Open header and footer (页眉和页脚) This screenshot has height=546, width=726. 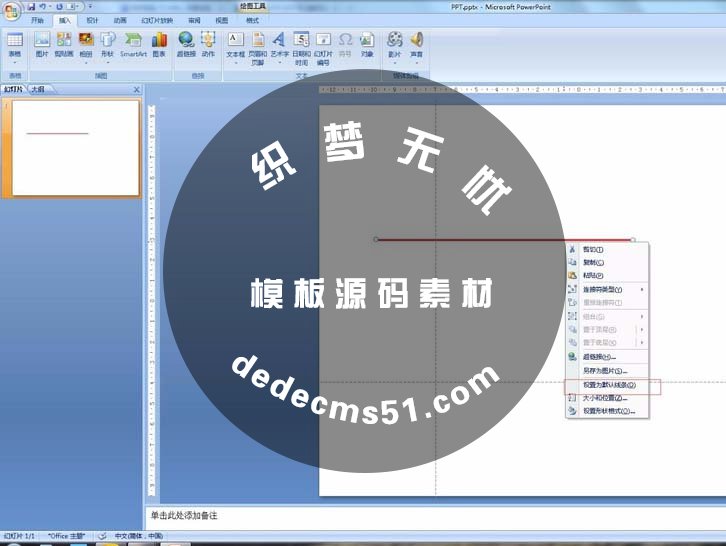click(x=258, y=49)
